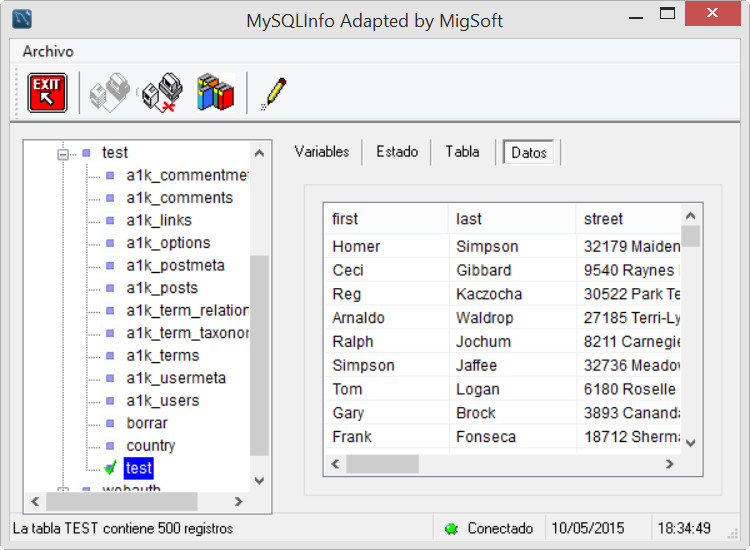750x550 pixels.
Task: Click the 'first' column header
Action: (345, 219)
